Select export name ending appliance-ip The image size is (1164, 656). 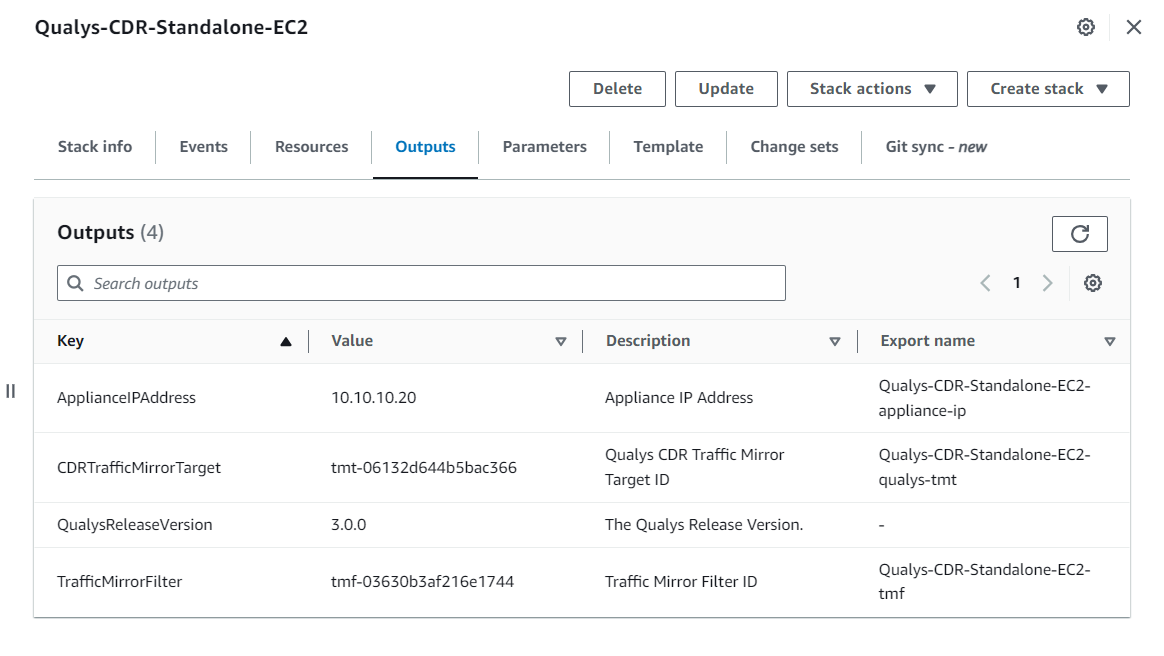pyautogui.click(x=984, y=398)
